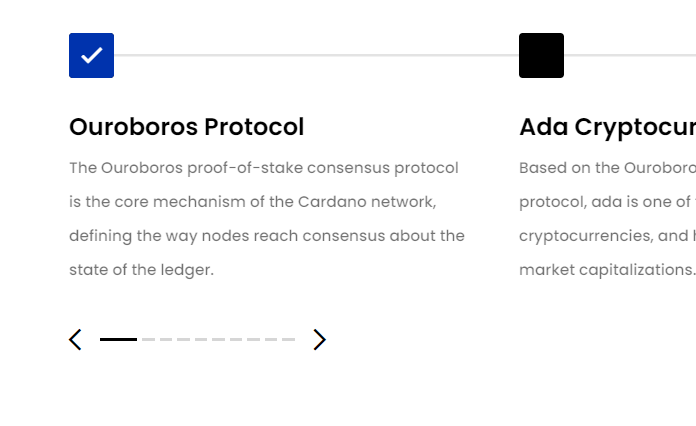Select the black square milestone marker
This screenshot has width=696, height=426.
pos(542,55)
